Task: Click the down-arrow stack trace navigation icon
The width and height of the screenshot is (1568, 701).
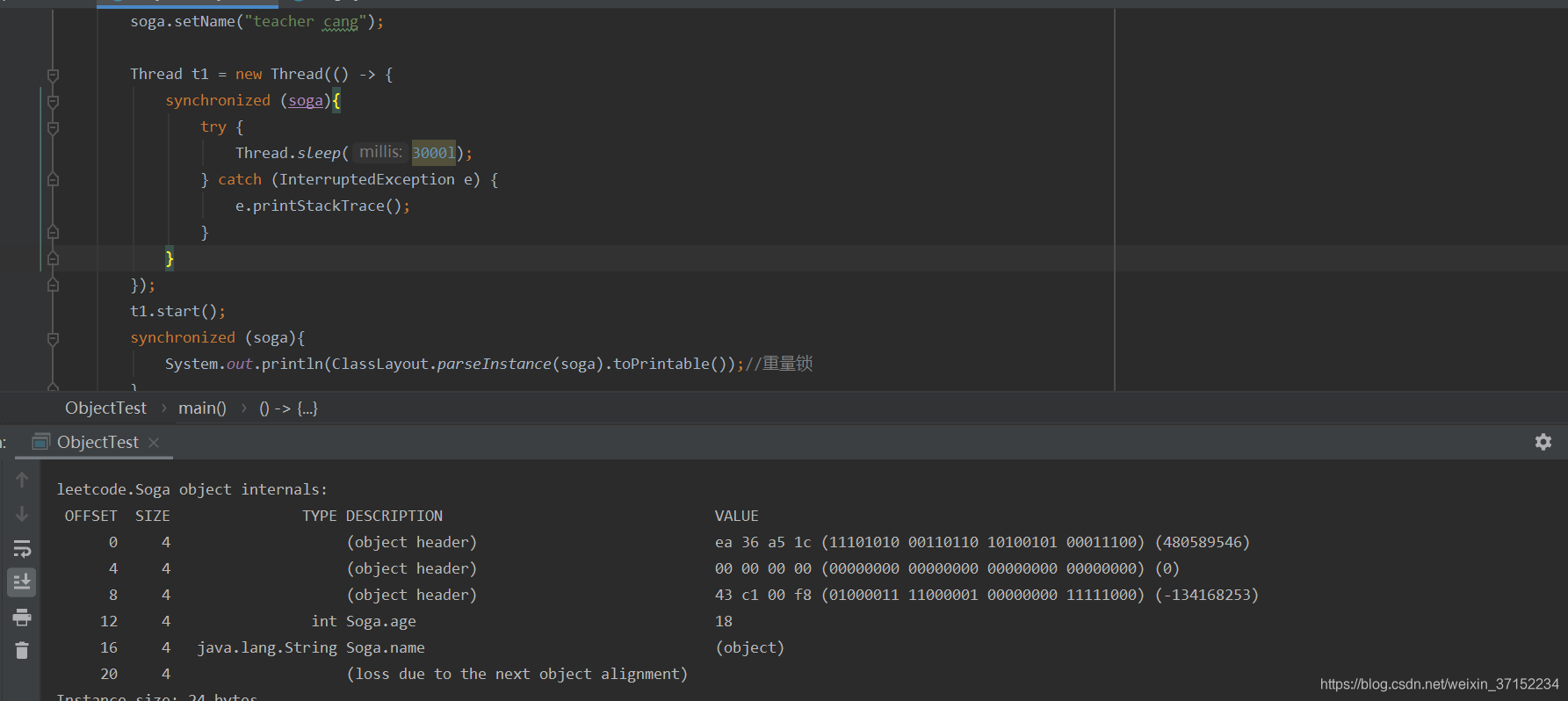Action: coord(22,514)
